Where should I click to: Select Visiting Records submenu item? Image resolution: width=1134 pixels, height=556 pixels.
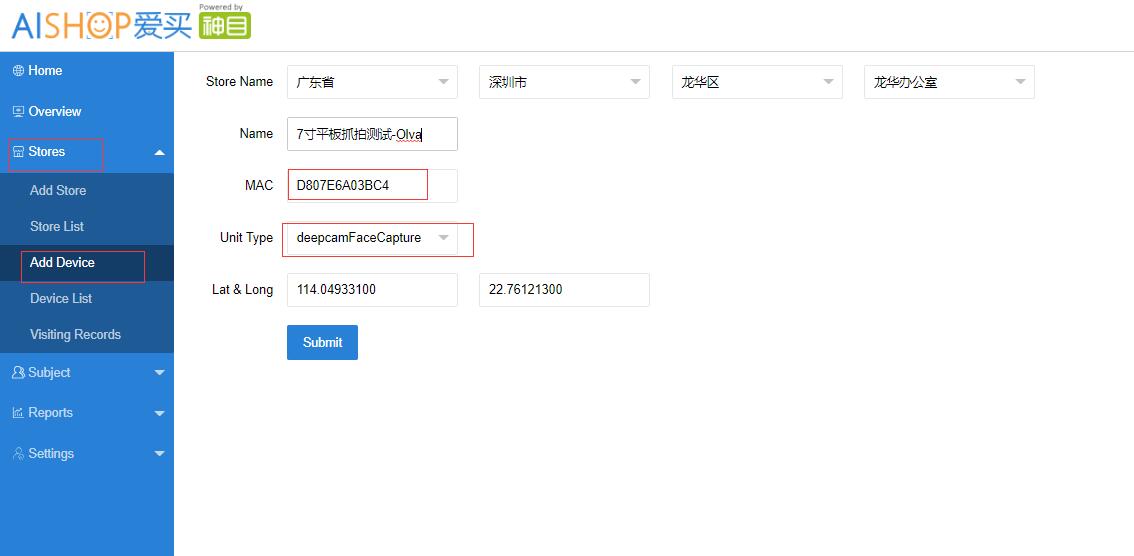click(87, 335)
